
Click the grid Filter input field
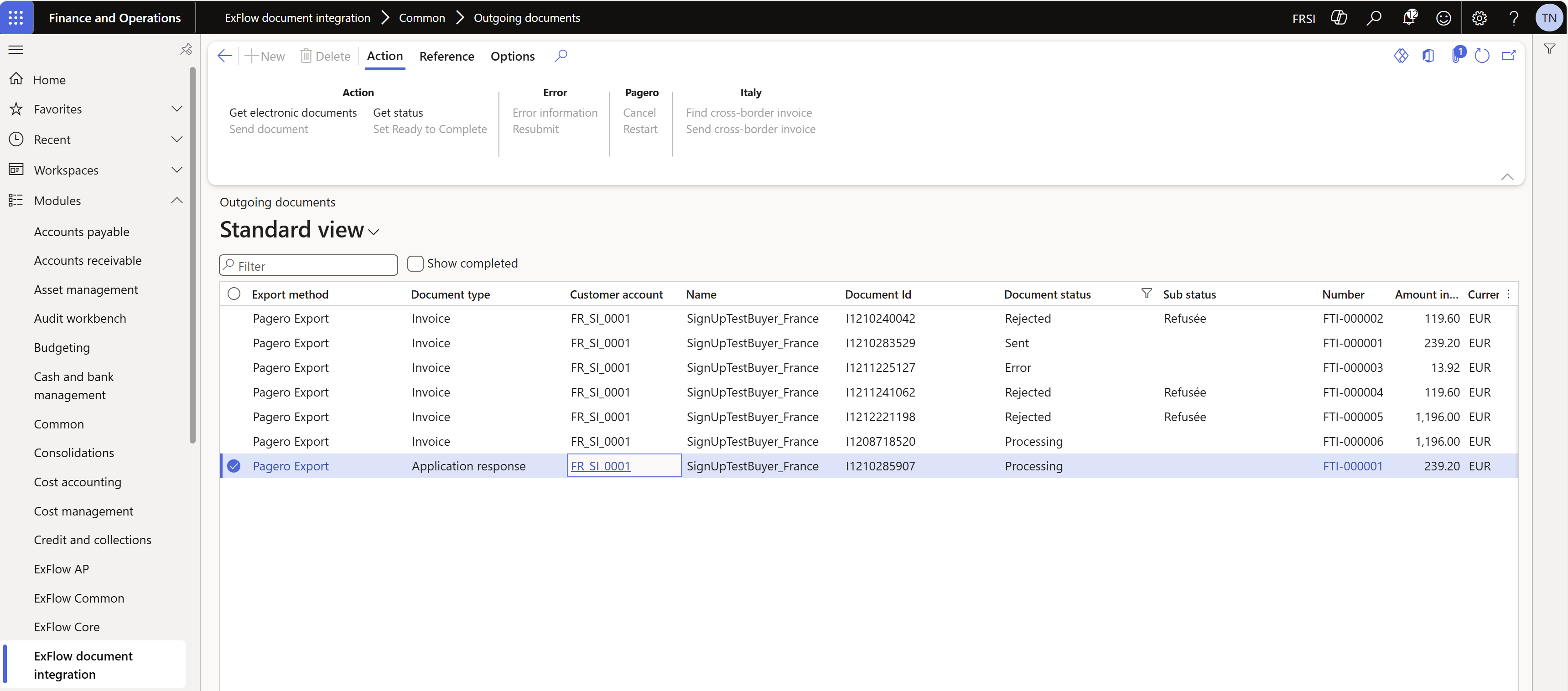point(309,265)
